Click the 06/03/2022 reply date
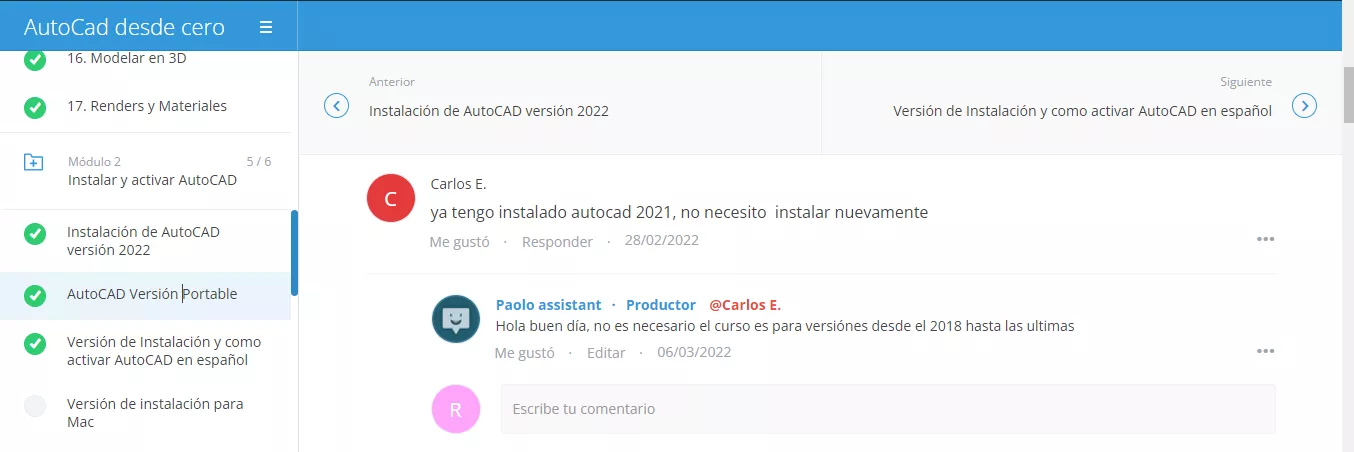 [x=694, y=352]
